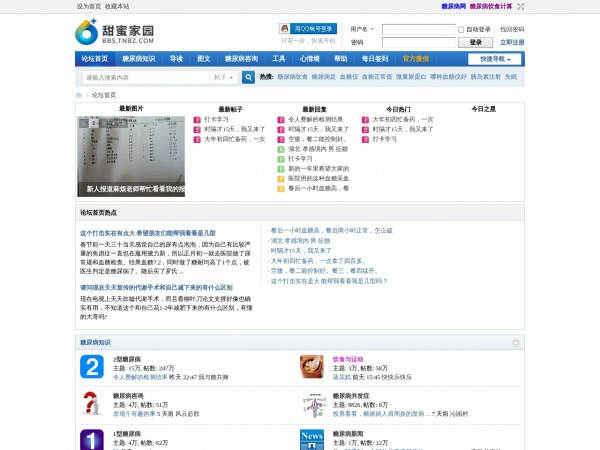Collapse the 糖尿病知识 section toggle icon

(516, 342)
